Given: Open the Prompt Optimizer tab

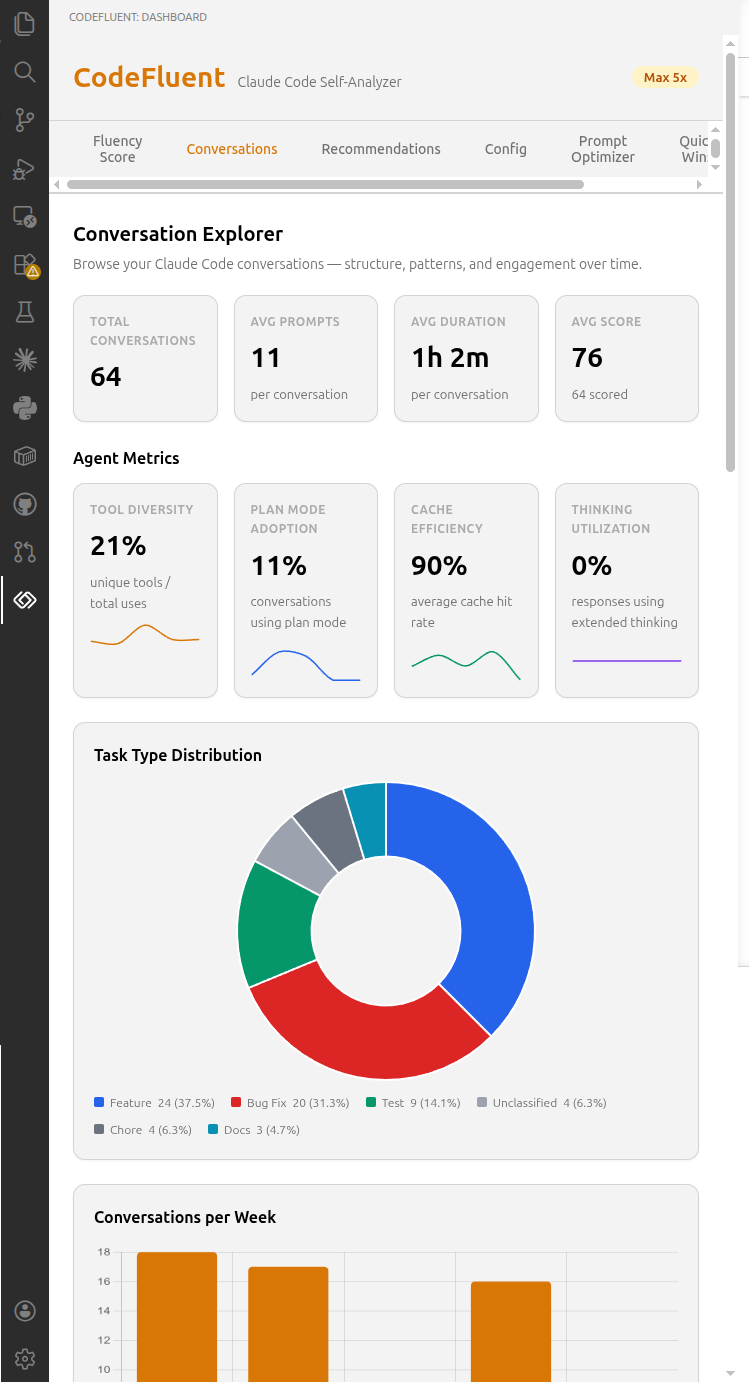Looking at the screenshot, I should (603, 149).
